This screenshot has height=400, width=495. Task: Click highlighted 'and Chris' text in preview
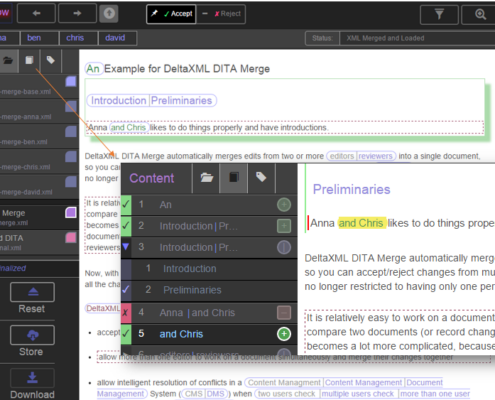362,223
